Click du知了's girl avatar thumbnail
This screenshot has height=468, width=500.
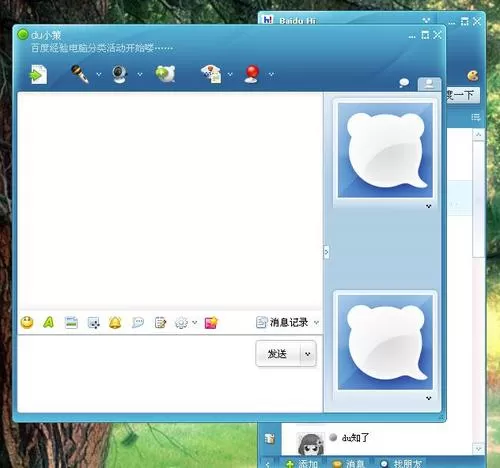click(311, 444)
